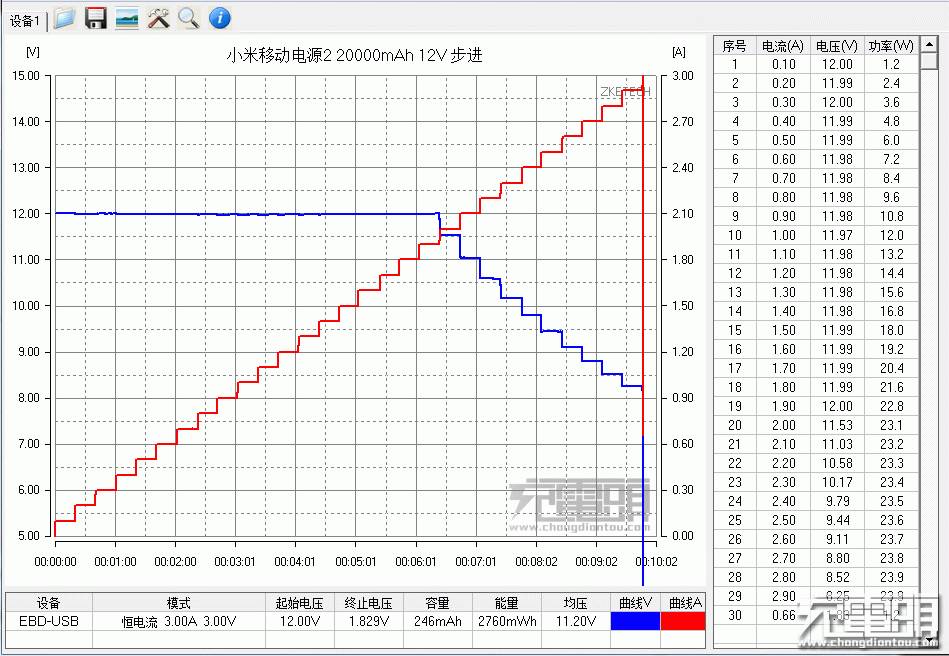Click the red 曲线A color swatch
The image size is (949, 656).
point(683,622)
